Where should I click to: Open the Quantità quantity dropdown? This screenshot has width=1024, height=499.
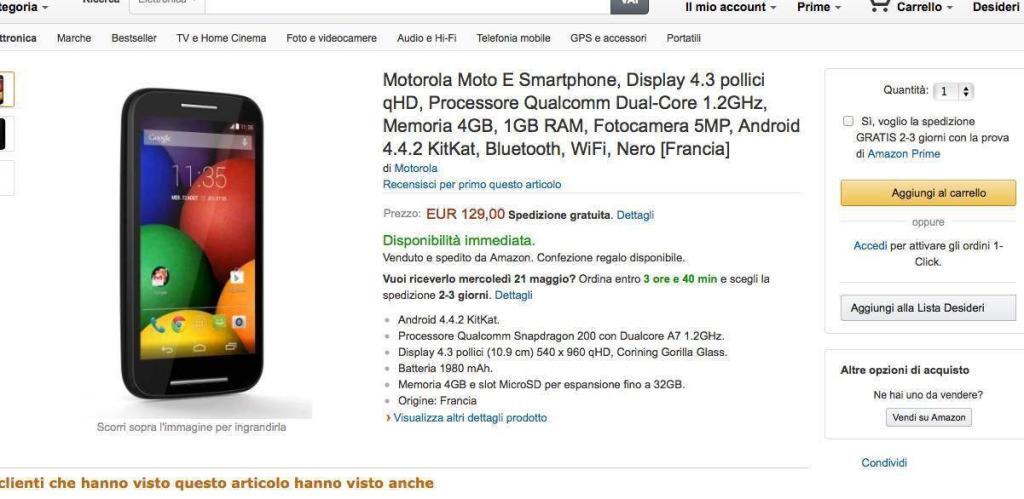[x=954, y=91]
